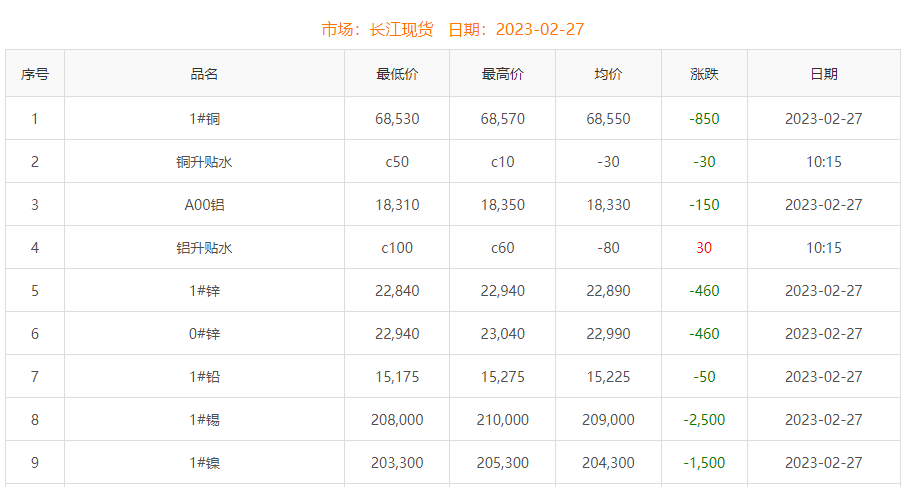Click the -2,500 change value

(704, 420)
